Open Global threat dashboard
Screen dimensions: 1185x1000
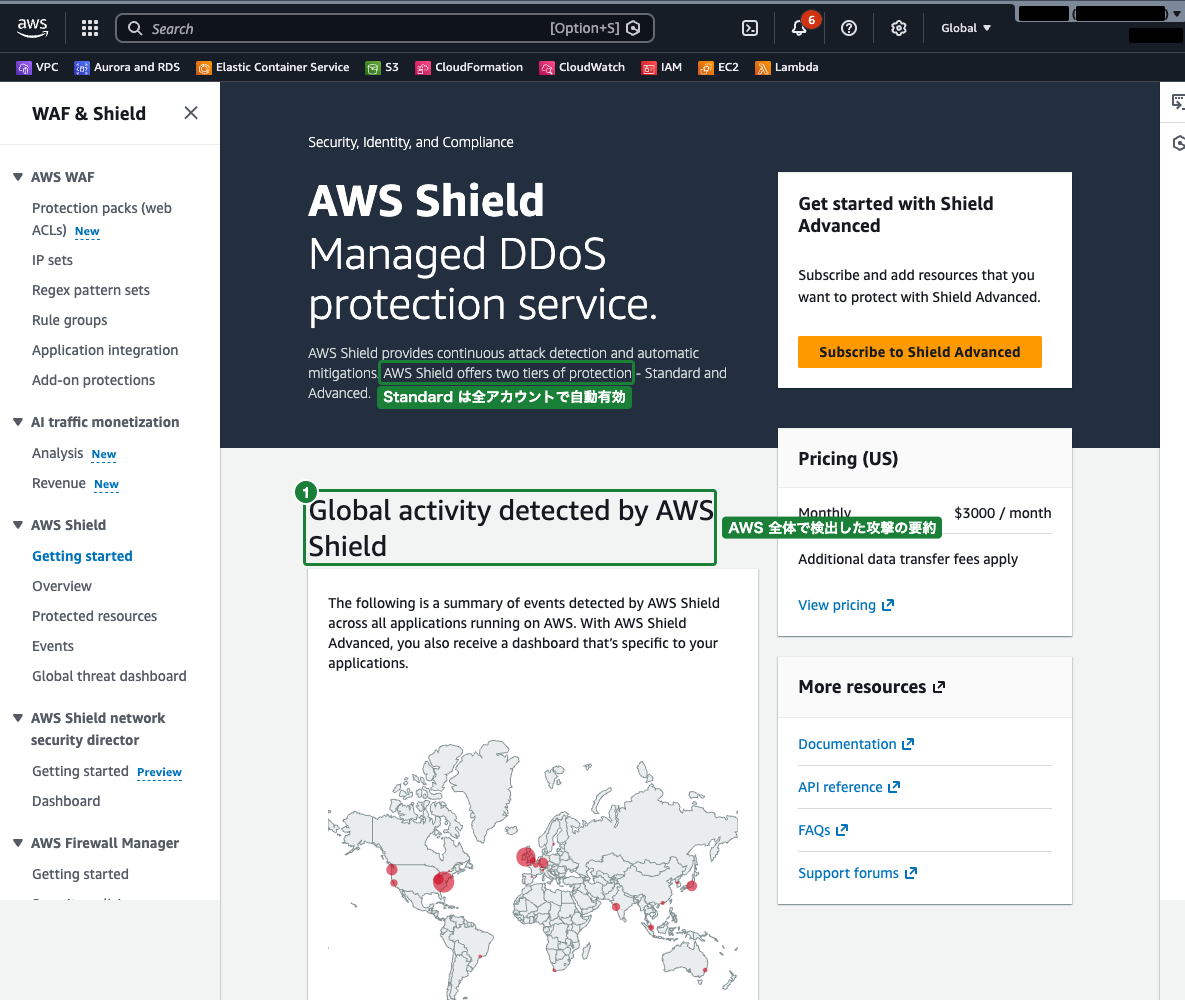tap(109, 676)
